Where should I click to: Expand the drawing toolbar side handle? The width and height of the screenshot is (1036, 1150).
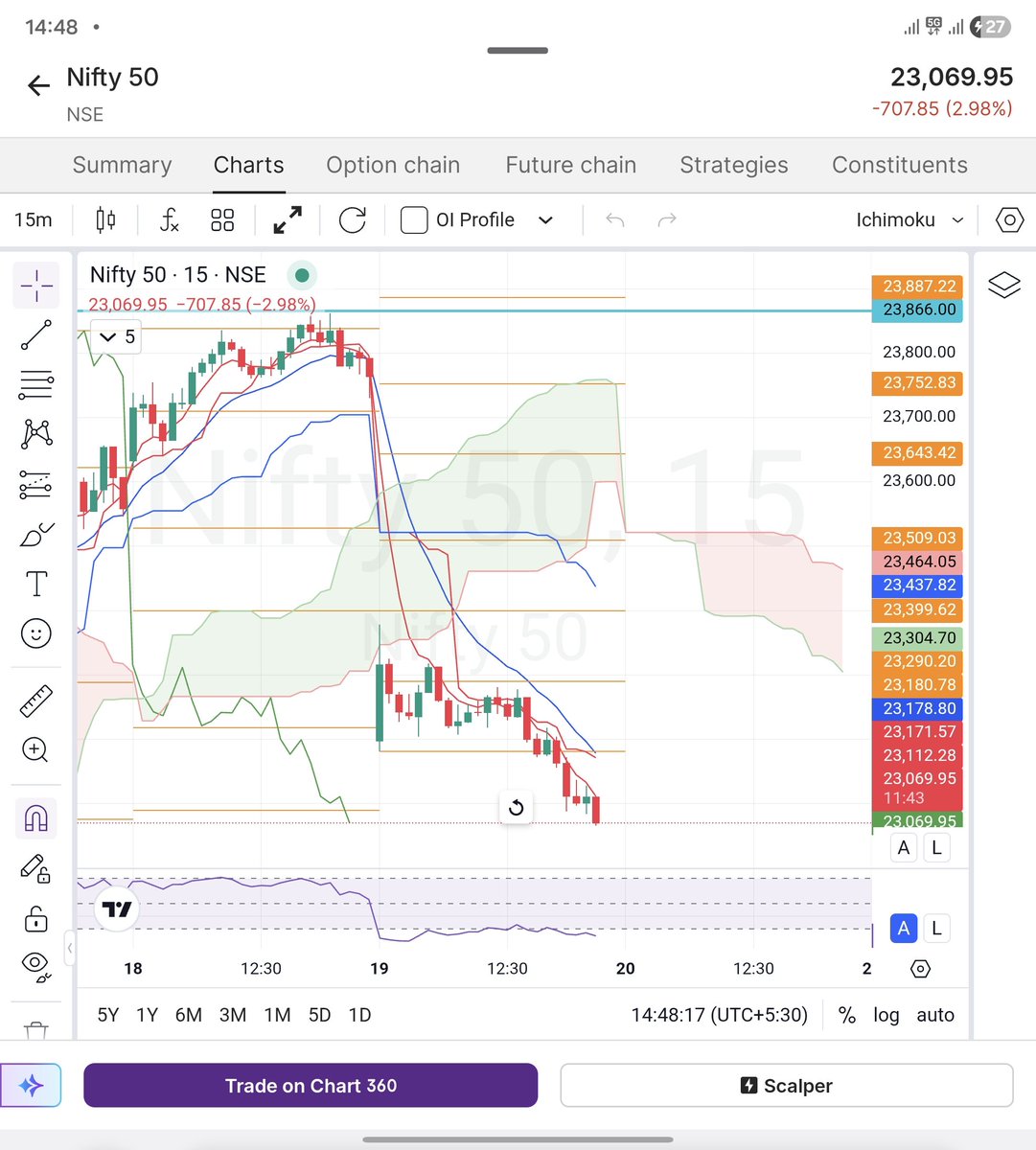point(70,949)
